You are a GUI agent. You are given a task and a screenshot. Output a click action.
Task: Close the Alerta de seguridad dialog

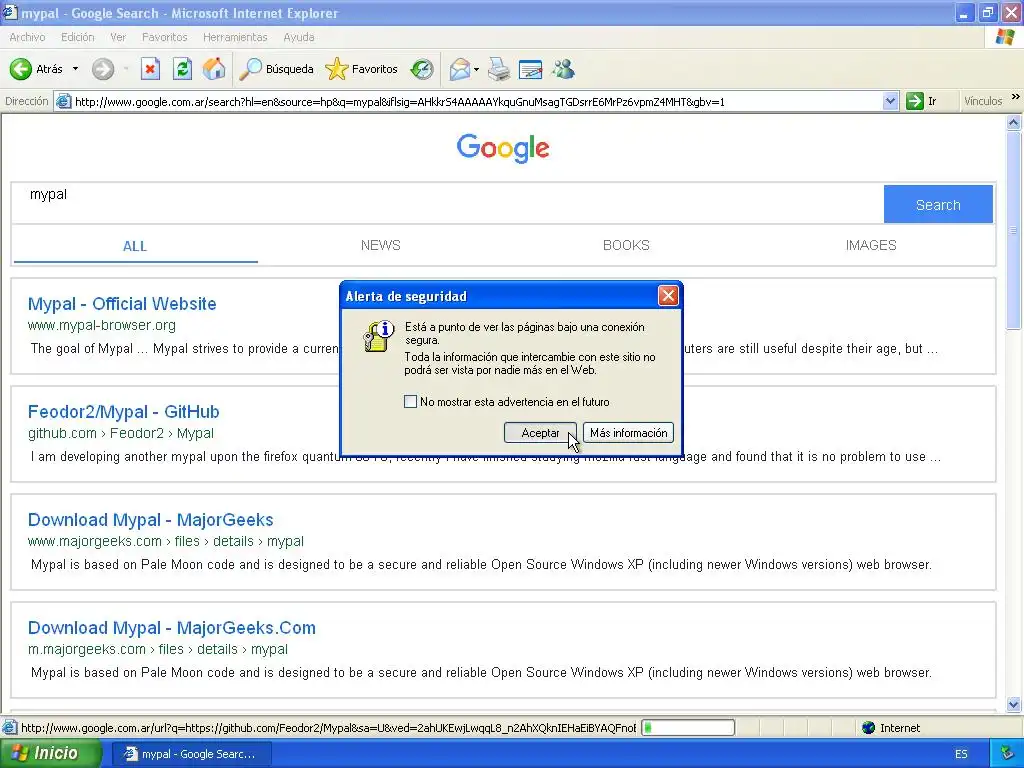point(668,296)
